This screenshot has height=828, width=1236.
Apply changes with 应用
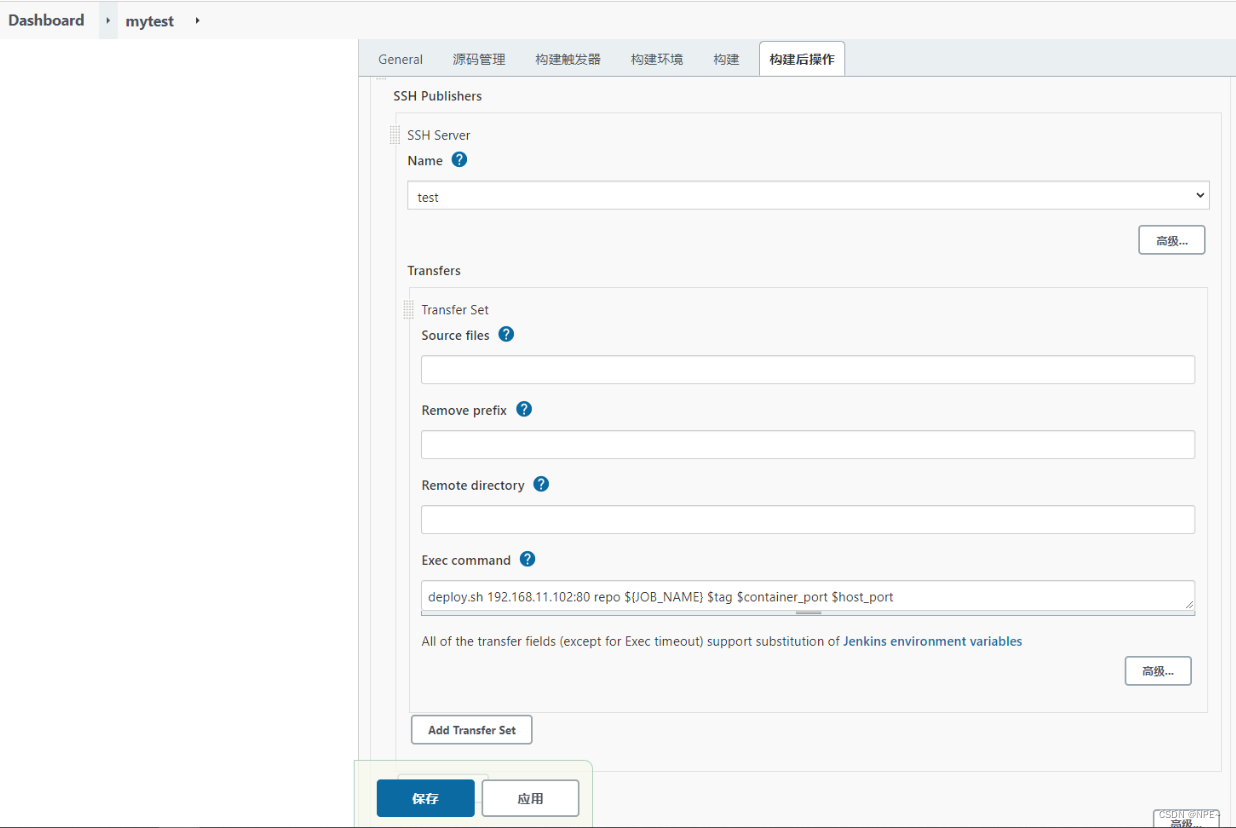[x=530, y=798]
